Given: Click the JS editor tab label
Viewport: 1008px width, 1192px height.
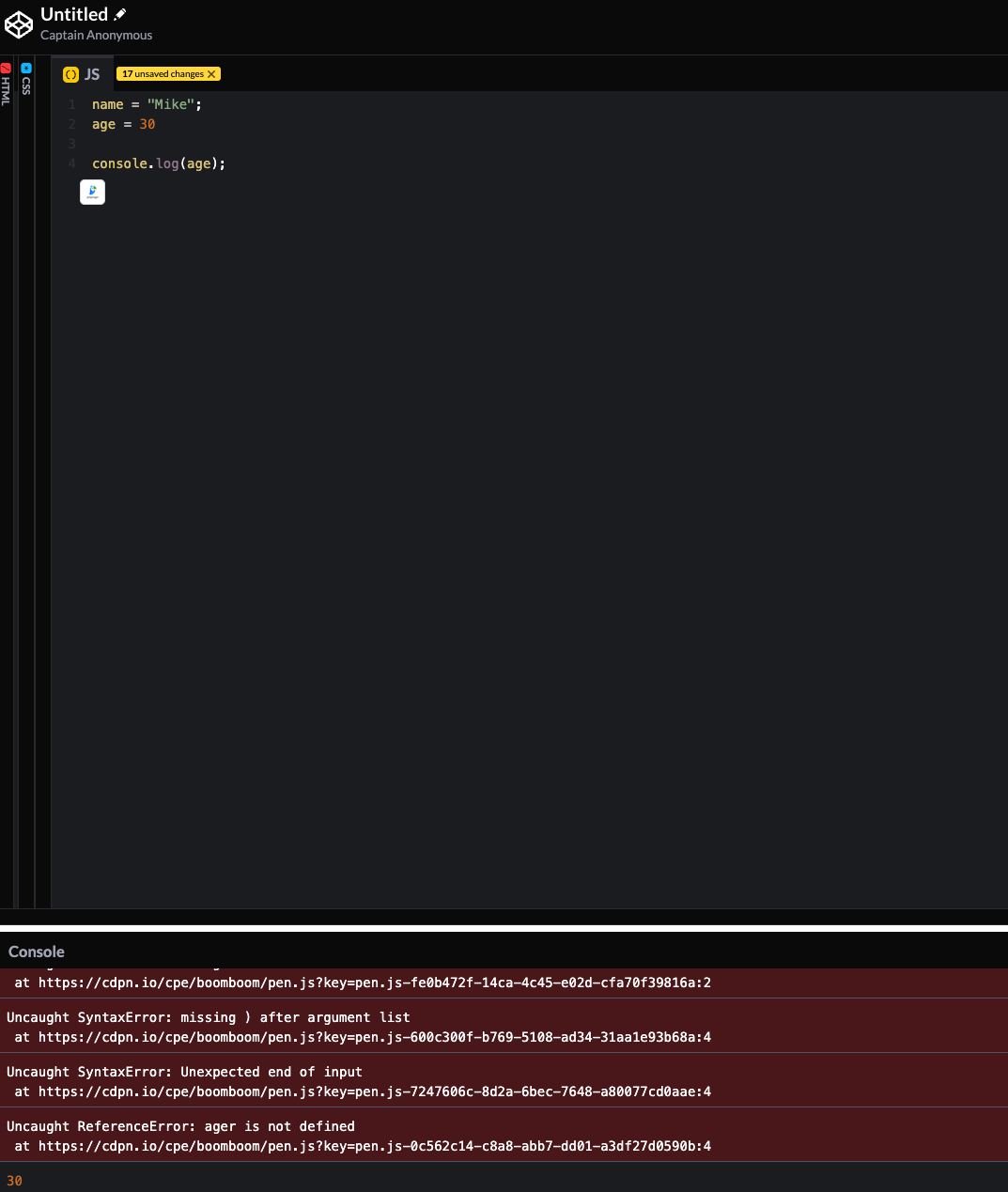Looking at the screenshot, I should (x=92, y=74).
